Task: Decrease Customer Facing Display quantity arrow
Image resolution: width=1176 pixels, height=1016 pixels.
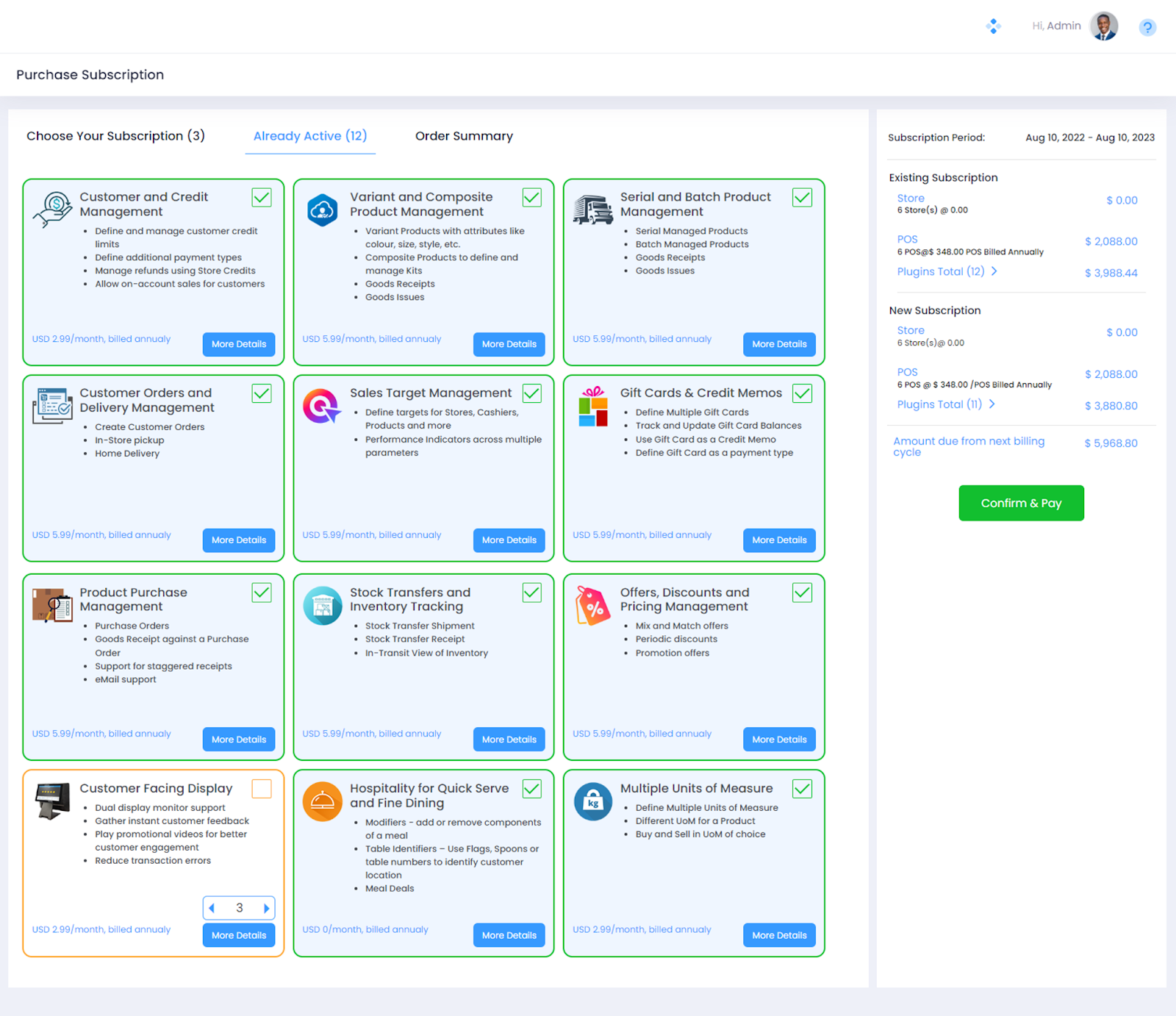Action: [x=212, y=909]
